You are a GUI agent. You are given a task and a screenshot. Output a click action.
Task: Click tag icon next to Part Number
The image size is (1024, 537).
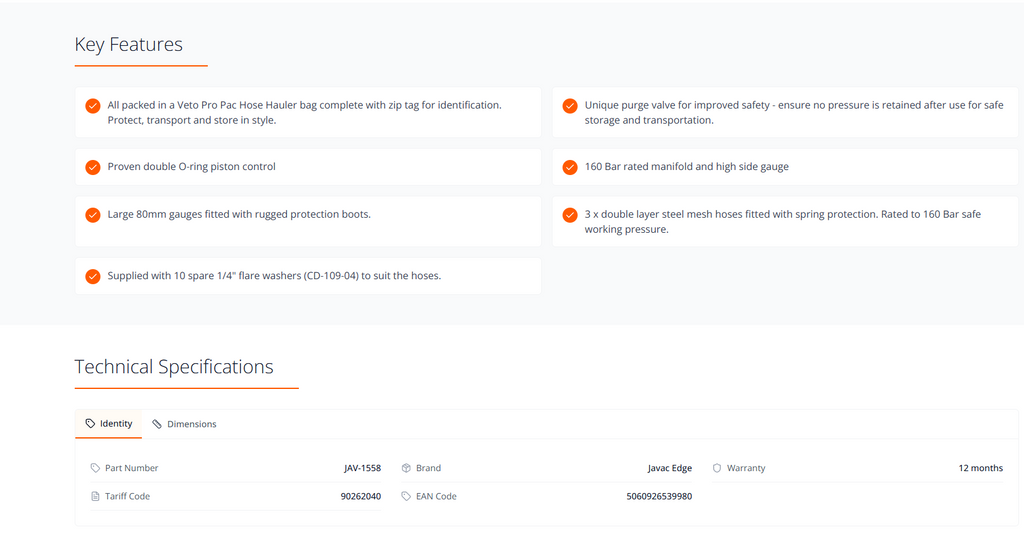pyautogui.click(x=95, y=468)
